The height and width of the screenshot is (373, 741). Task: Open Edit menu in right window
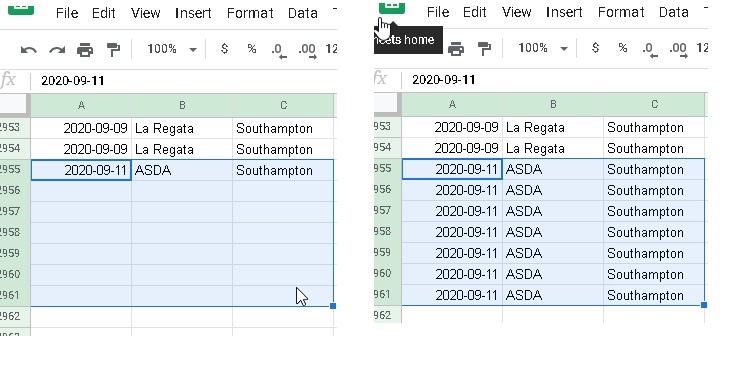click(x=474, y=12)
